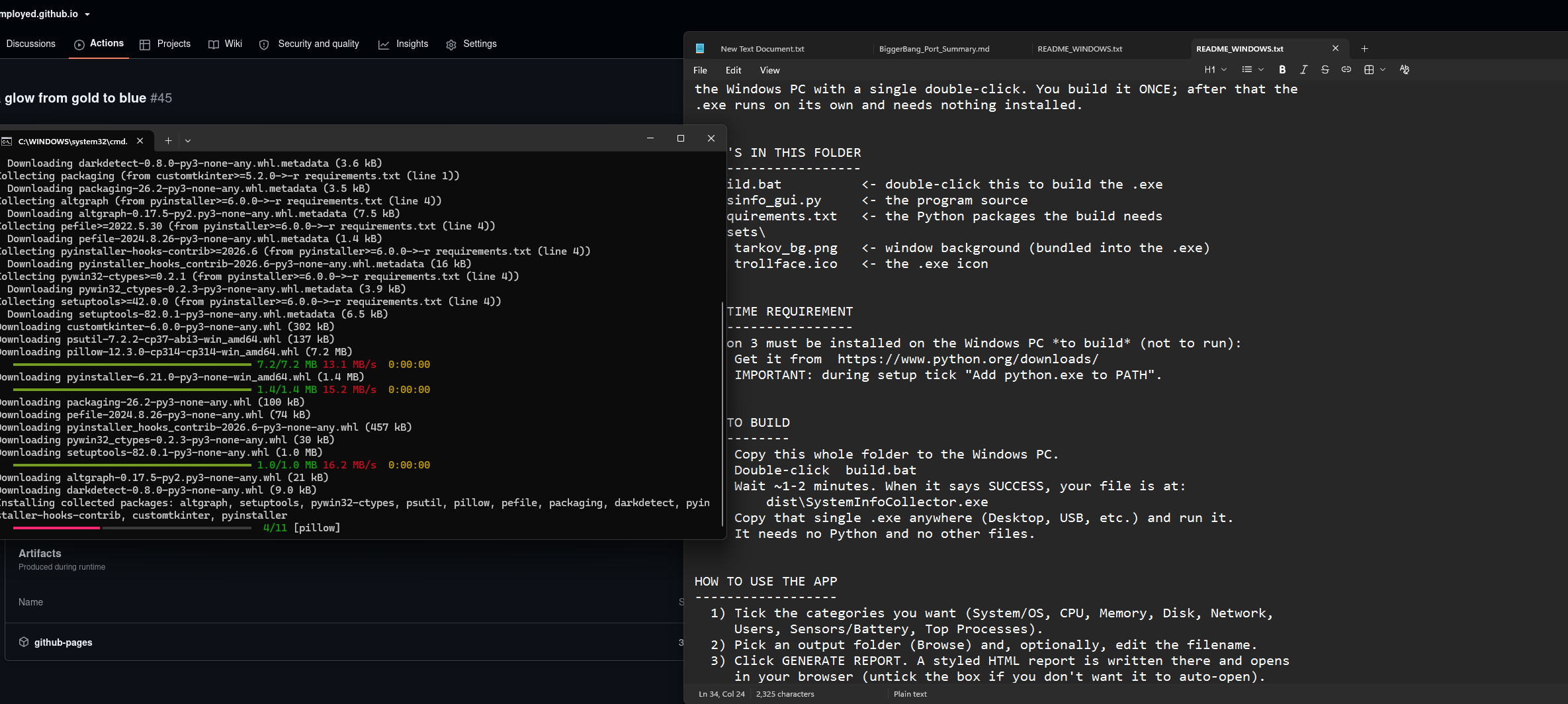Viewport: 1568px width, 704px height.
Task: Click the dist\SystemInfoCollector.exe path text
Action: coord(877,502)
